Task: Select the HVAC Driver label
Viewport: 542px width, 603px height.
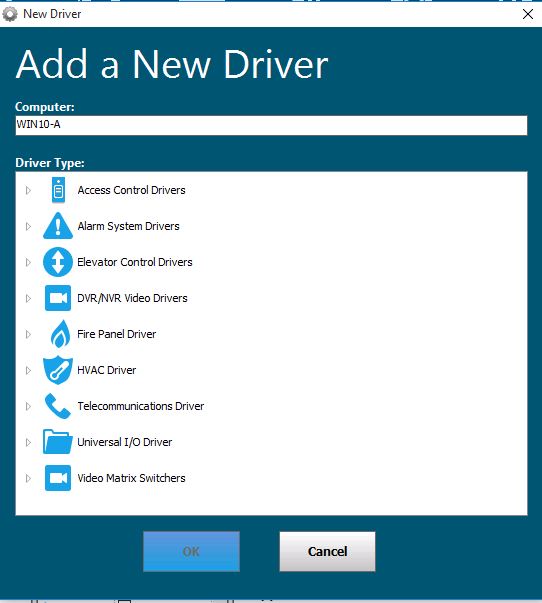Action: [x=107, y=370]
